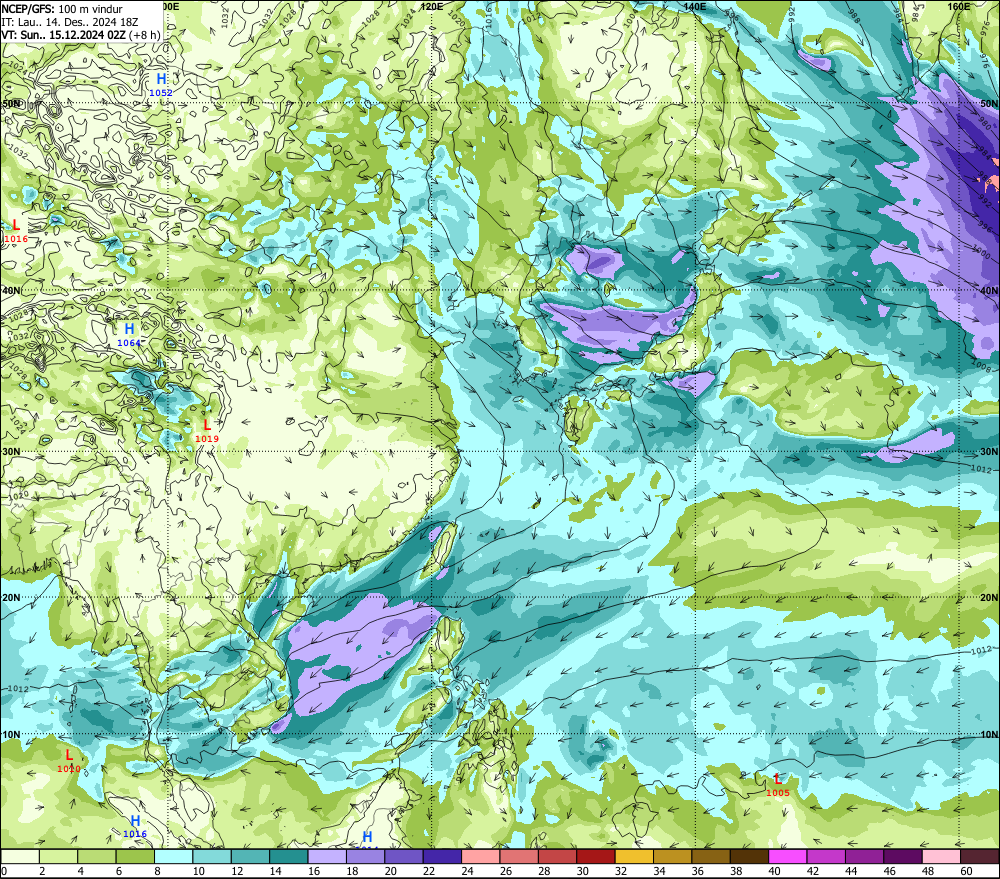Pick the bright magenta legend swatch starting at 40
This screenshot has width=1000, height=879.
pyautogui.click(x=788, y=856)
